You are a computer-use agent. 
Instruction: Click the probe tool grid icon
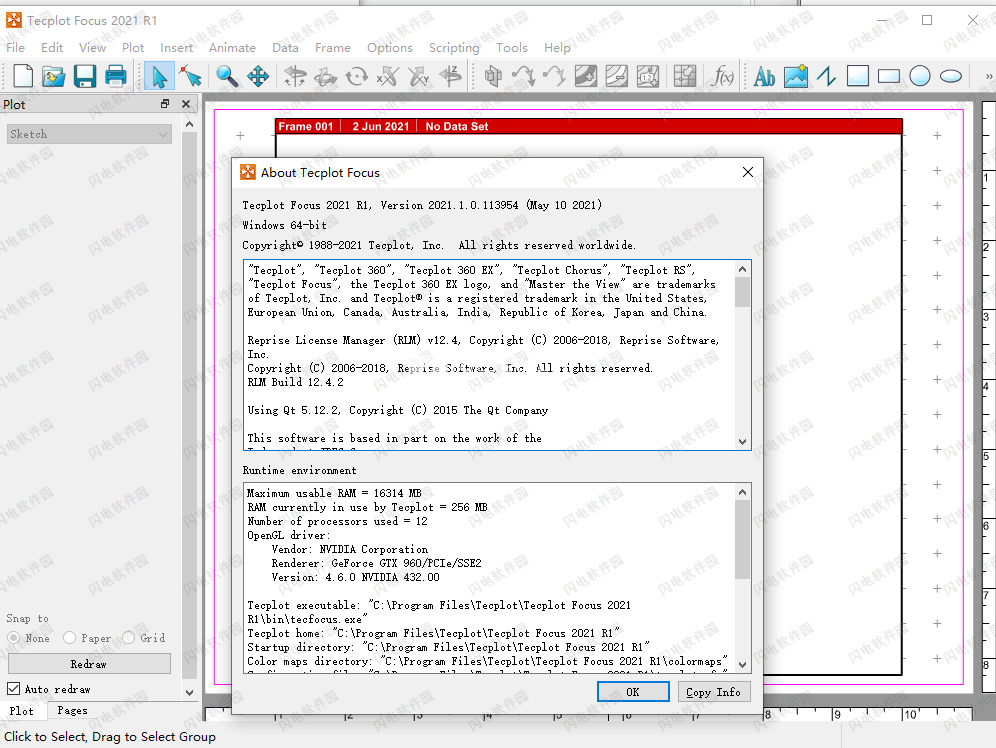685,76
